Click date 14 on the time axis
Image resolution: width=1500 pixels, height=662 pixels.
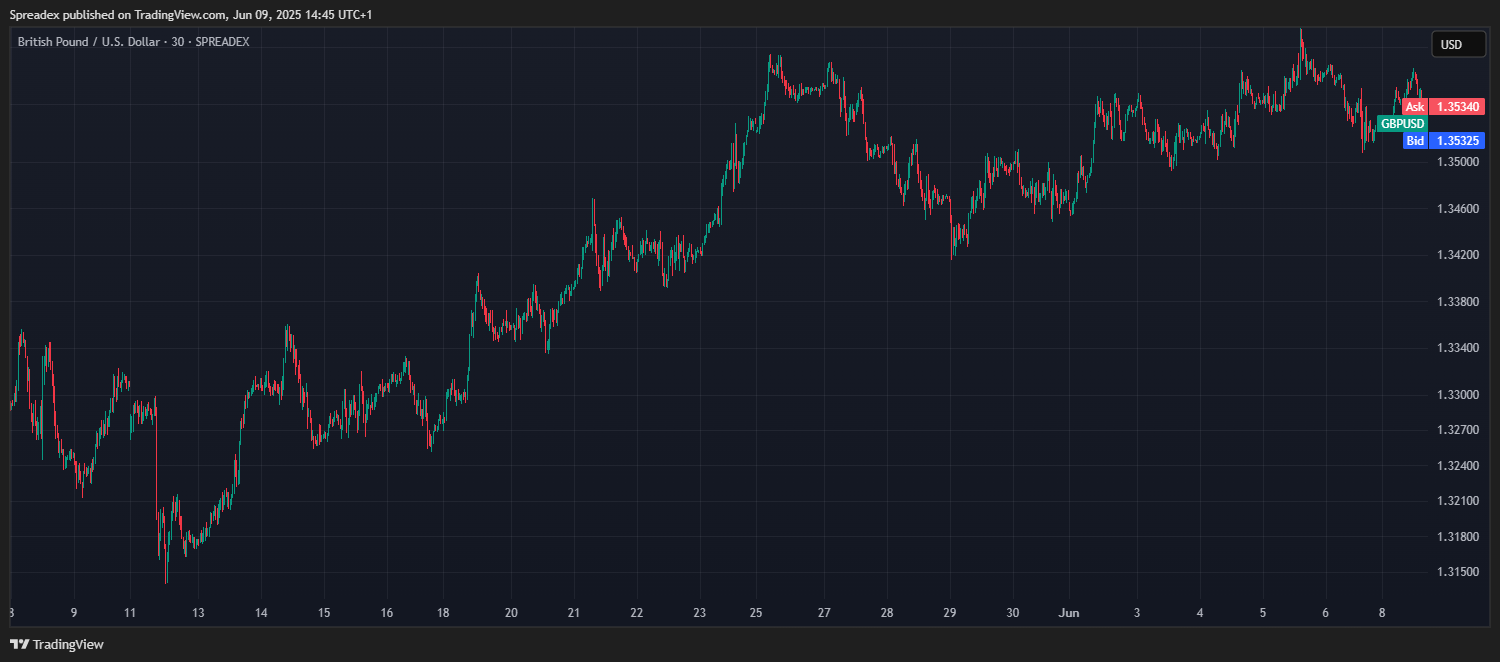[x=261, y=613]
